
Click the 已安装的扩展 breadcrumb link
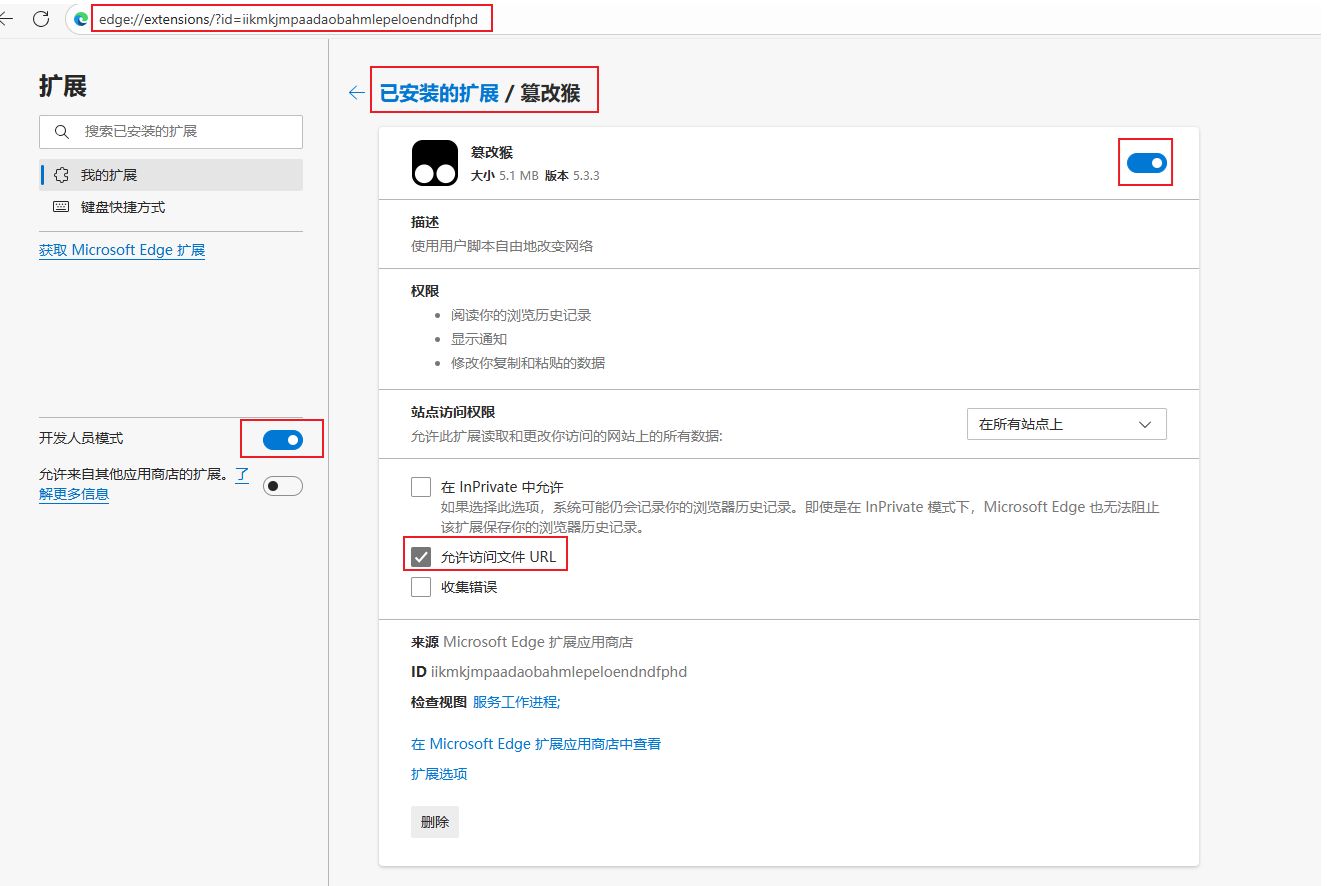click(439, 93)
